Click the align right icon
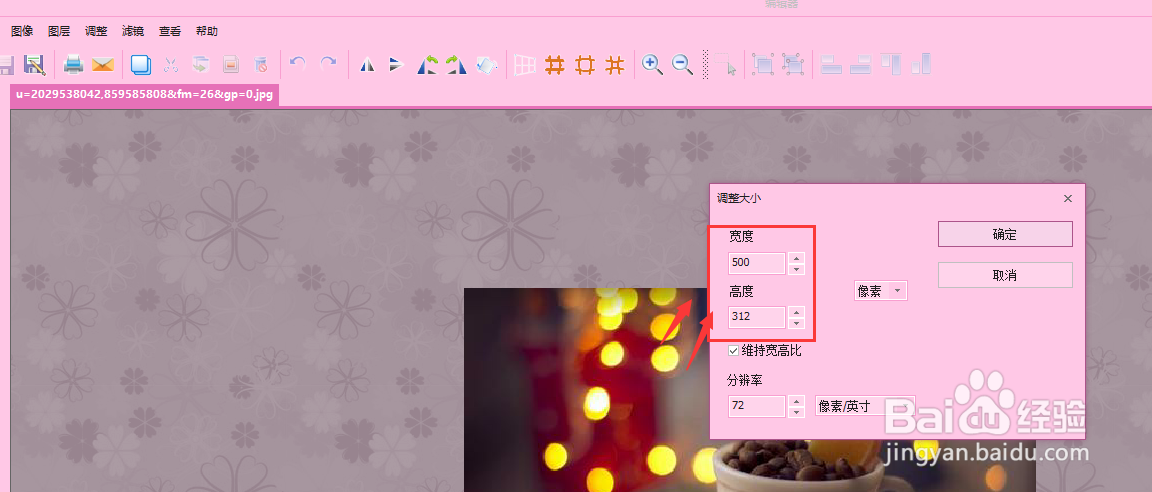This screenshot has height=492, width=1152. (860, 65)
